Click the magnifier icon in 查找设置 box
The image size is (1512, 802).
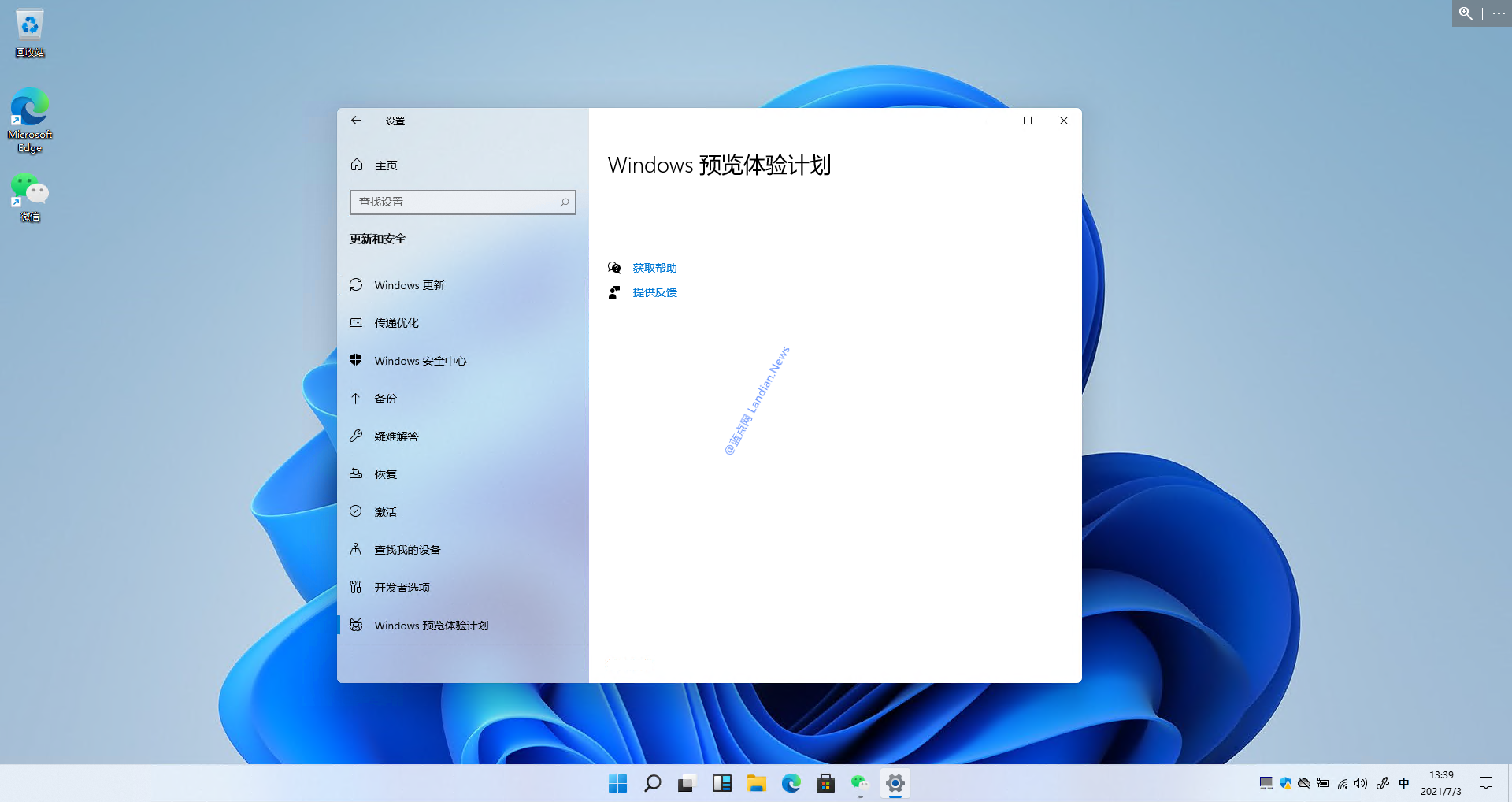[565, 202]
